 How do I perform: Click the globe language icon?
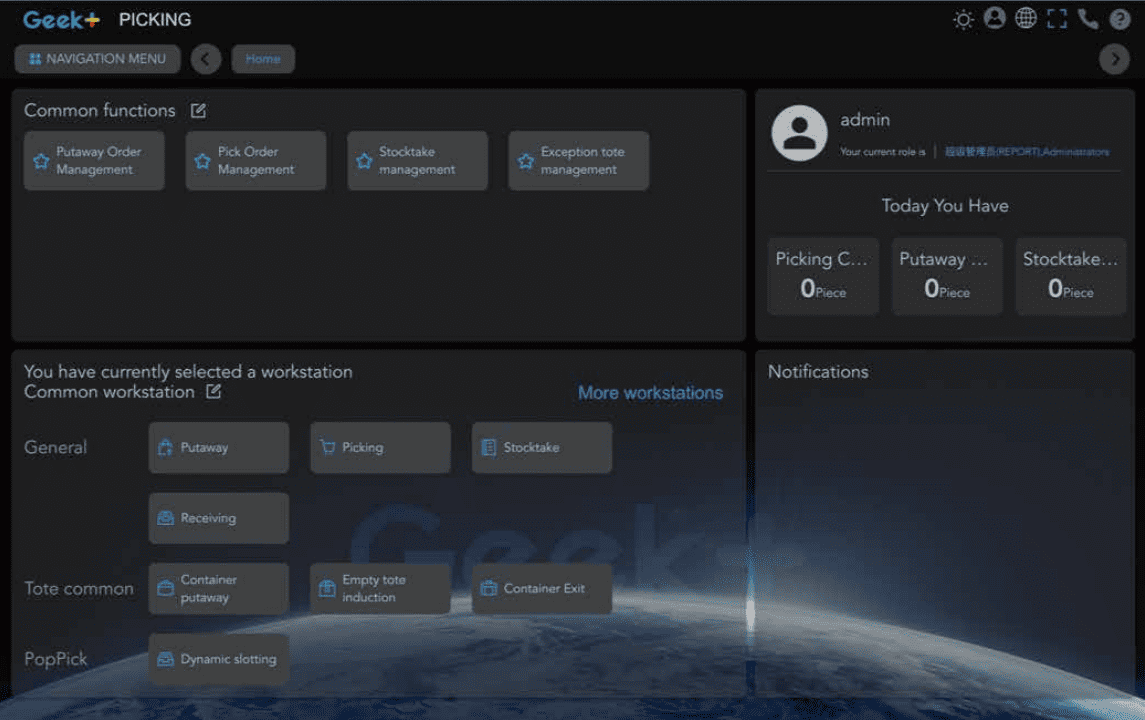click(1026, 19)
